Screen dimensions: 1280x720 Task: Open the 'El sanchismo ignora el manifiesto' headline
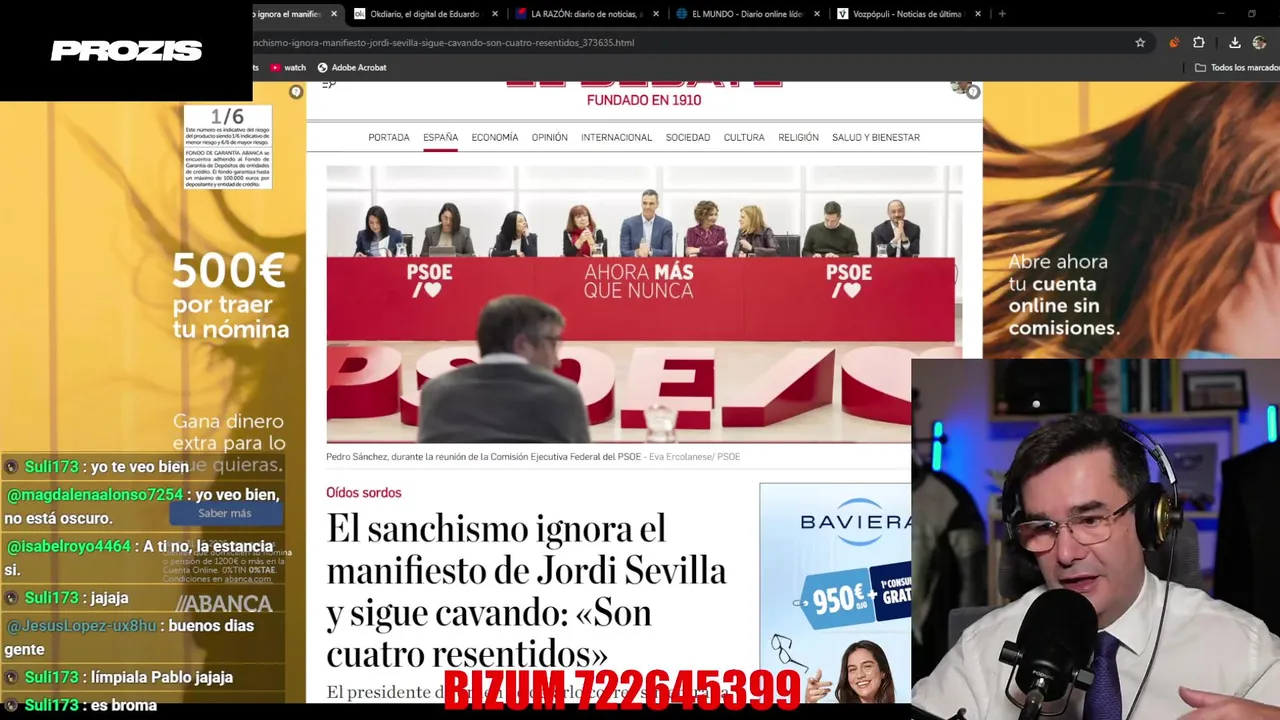526,590
